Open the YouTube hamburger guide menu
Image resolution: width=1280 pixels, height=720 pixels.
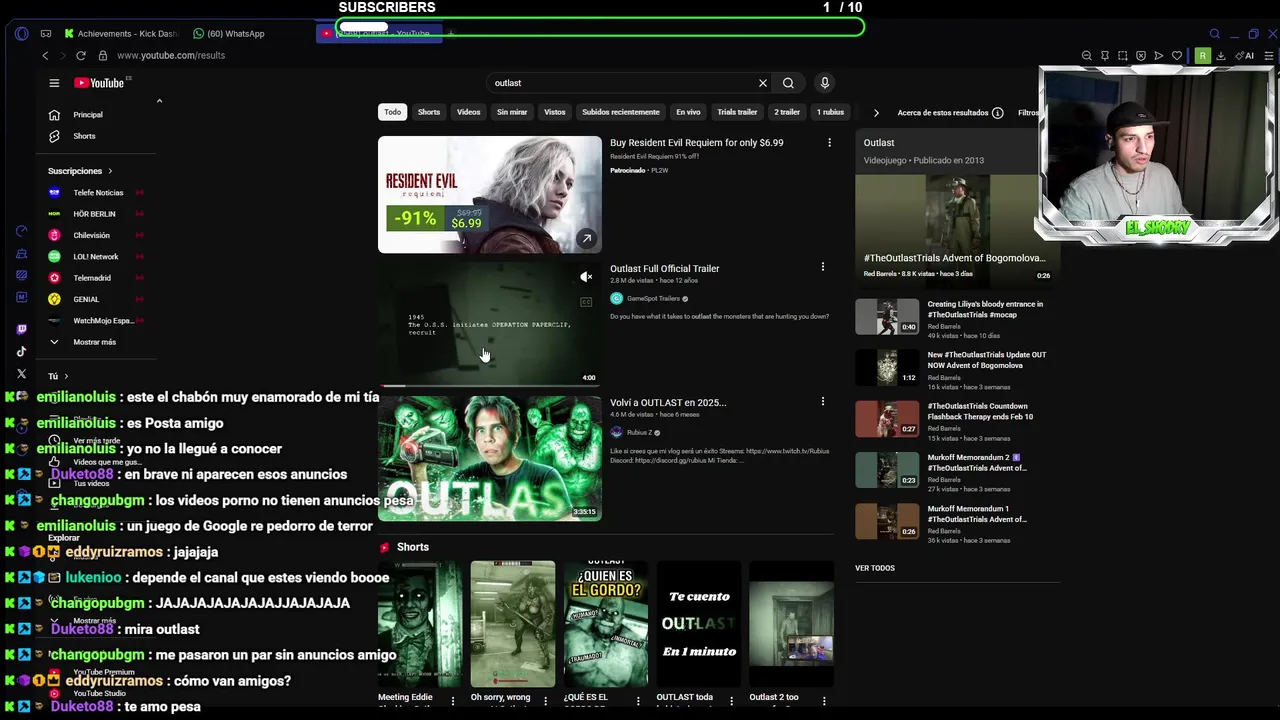coord(54,83)
